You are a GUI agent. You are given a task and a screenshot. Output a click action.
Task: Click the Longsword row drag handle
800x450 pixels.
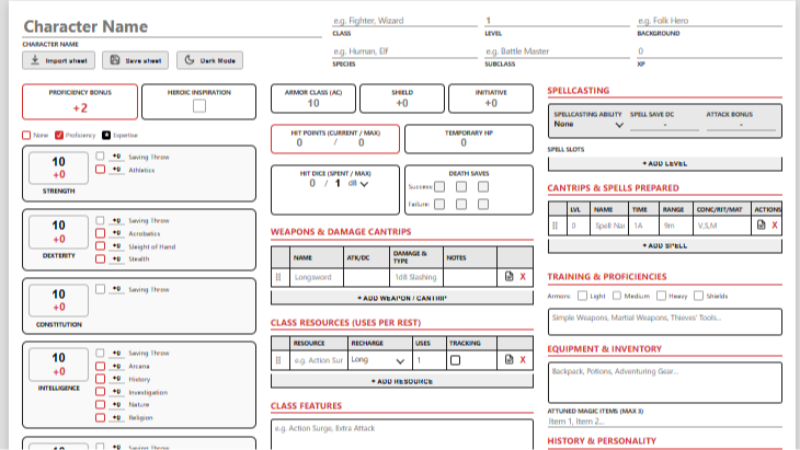click(x=279, y=277)
